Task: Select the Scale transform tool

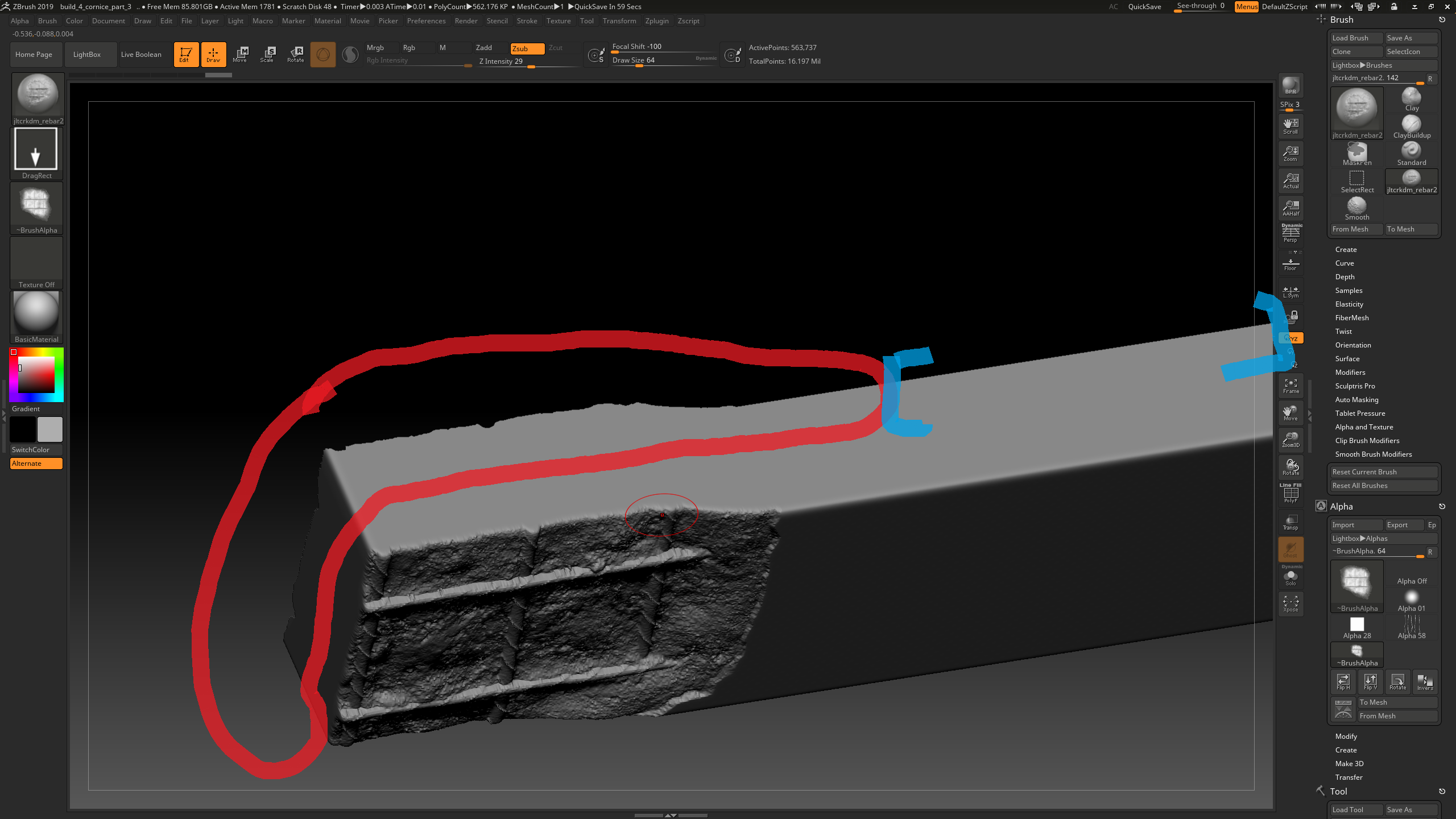Action: point(267,54)
